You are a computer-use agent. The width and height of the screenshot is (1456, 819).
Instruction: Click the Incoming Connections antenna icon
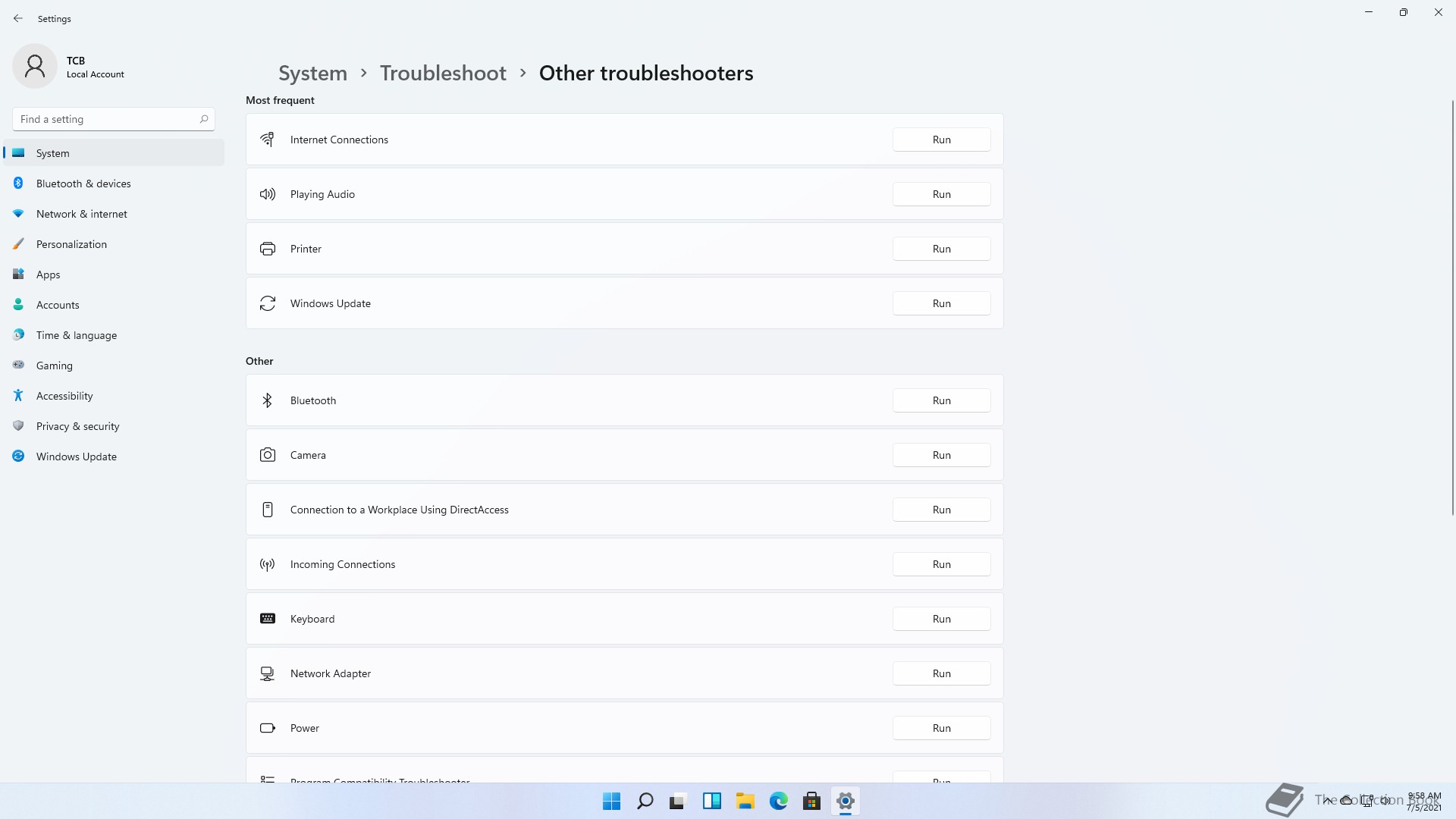click(267, 564)
